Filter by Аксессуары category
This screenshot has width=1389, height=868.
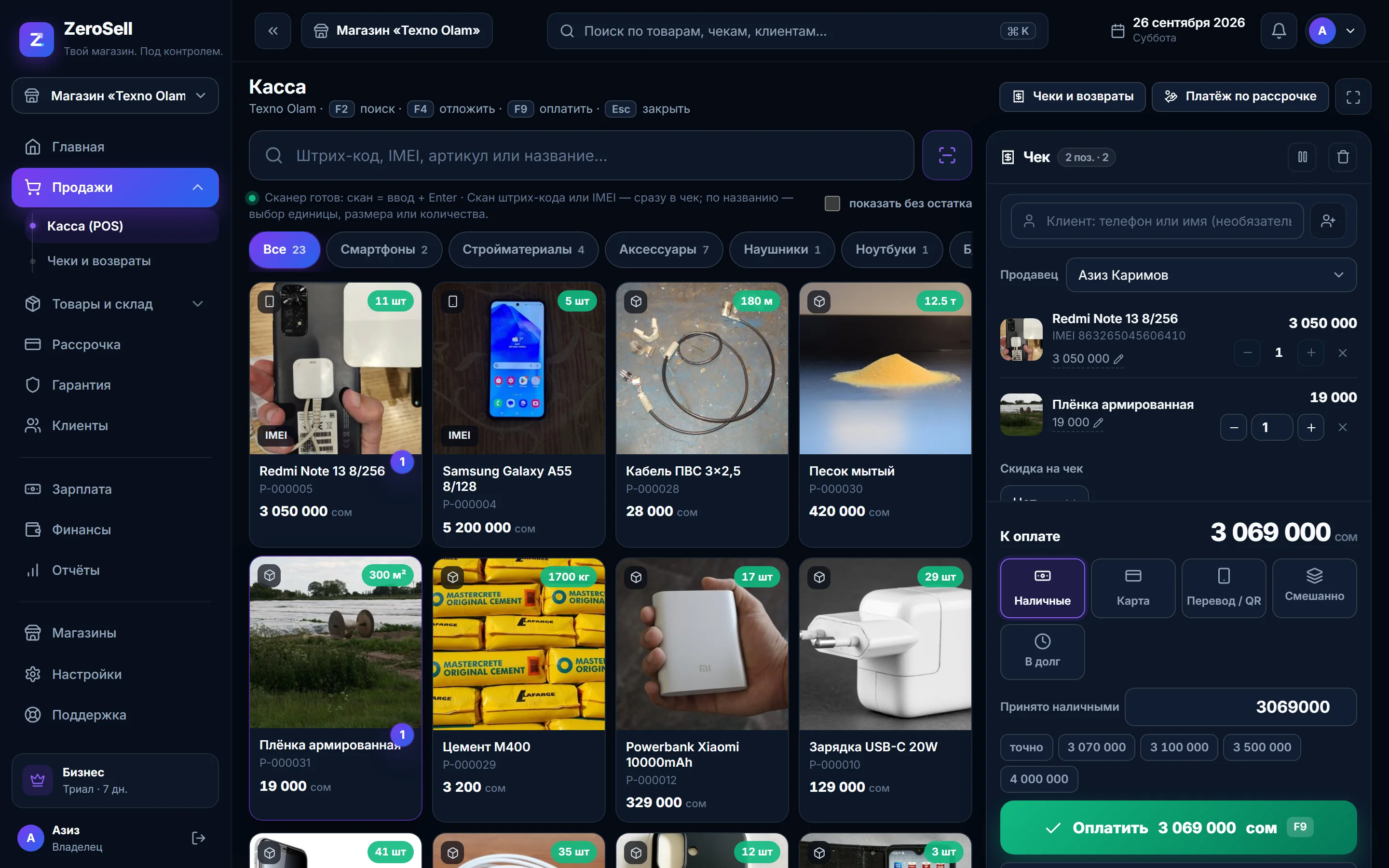coord(664,250)
